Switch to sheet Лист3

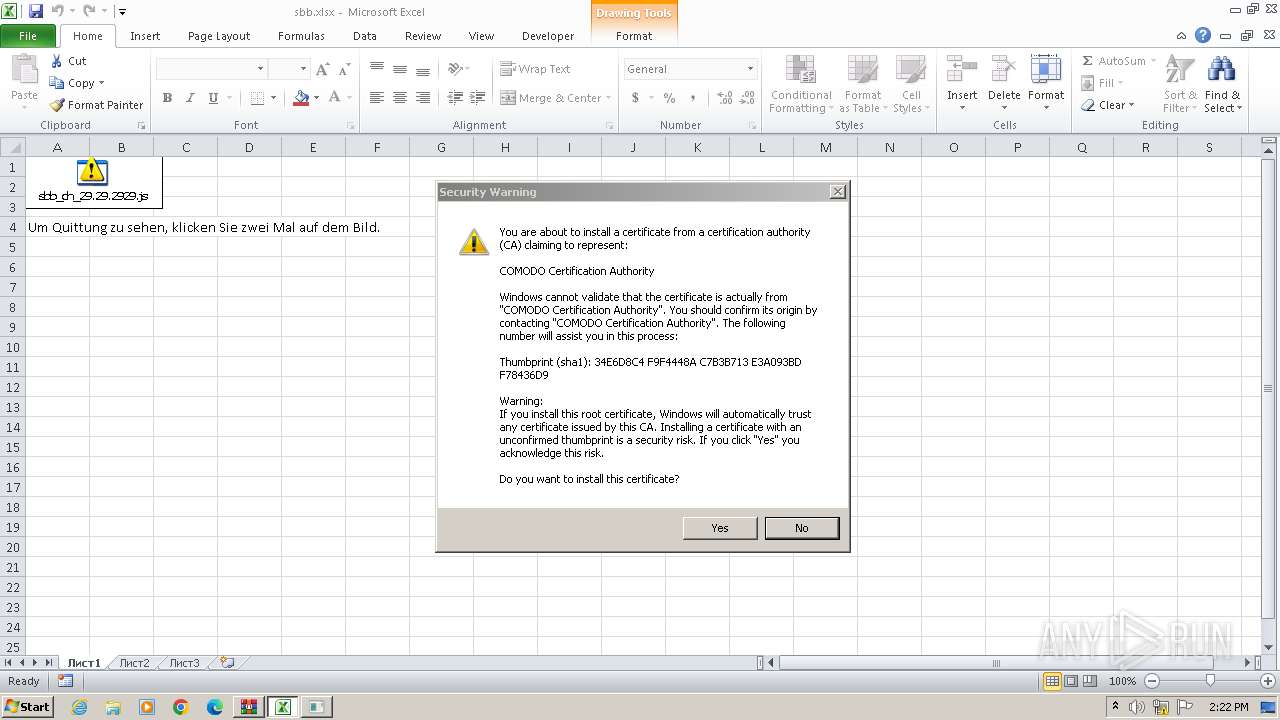coord(184,663)
